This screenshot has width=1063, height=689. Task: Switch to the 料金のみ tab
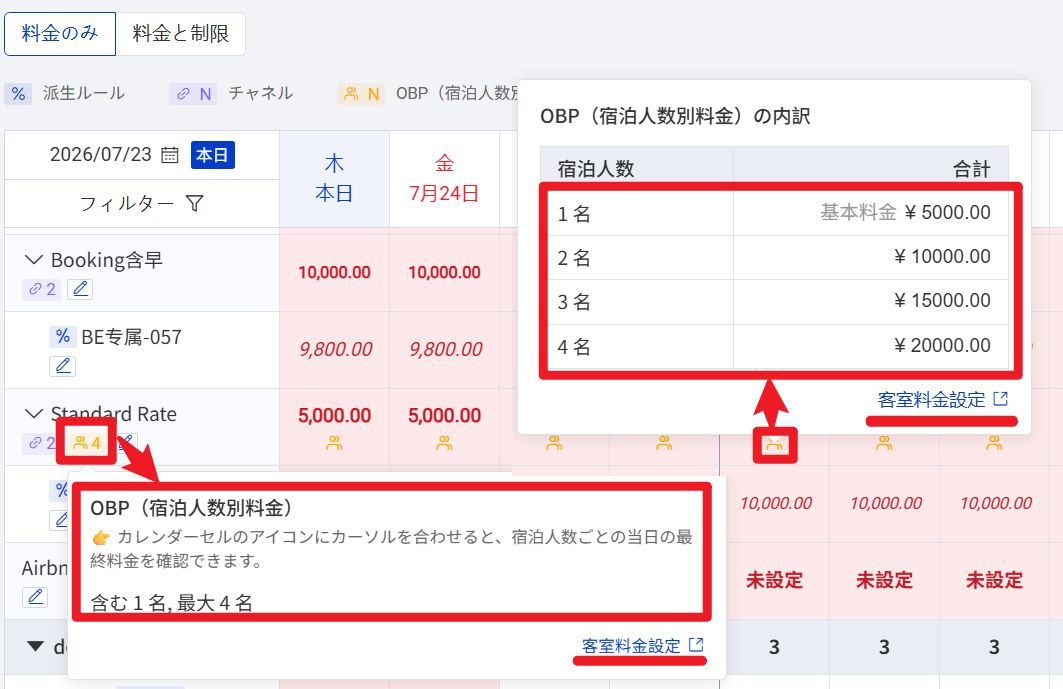click(60, 33)
